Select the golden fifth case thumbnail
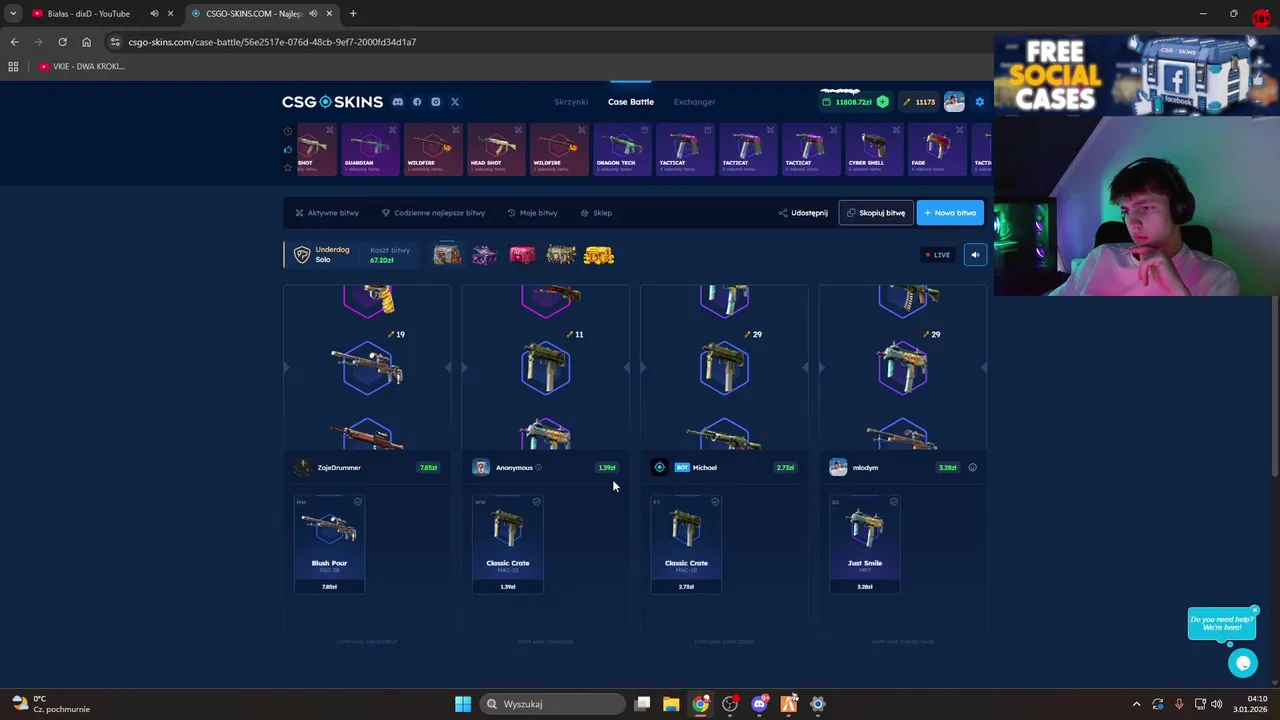The height and width of the screenshot is (720, 1280). (x=599, y=255)
